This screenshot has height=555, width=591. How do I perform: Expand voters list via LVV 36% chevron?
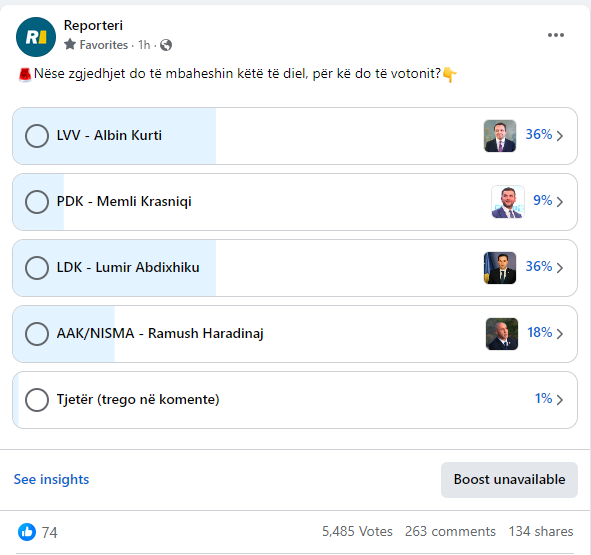(x=560, y=136)
